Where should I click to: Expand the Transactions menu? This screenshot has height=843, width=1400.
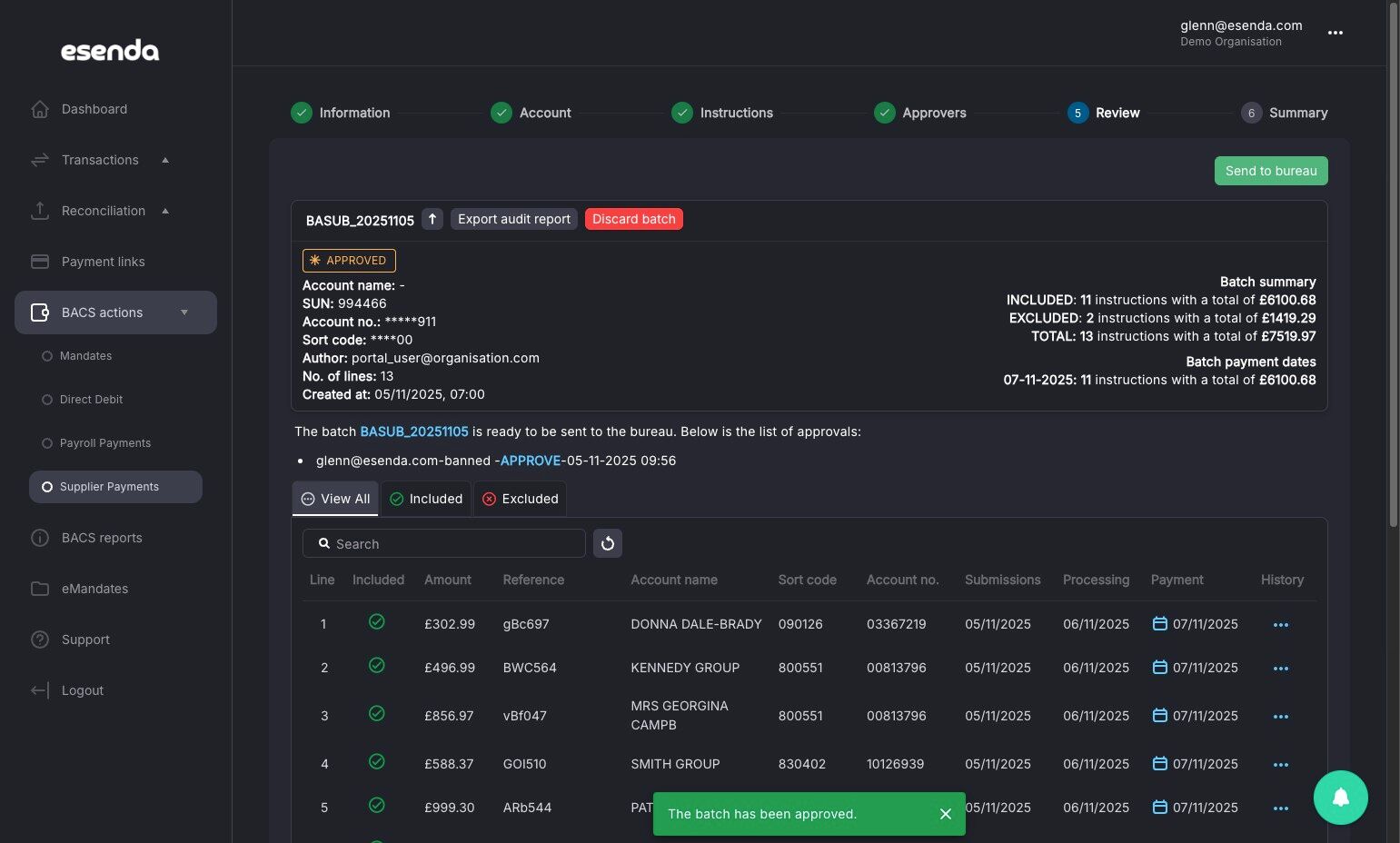click(x=115, y=160)
